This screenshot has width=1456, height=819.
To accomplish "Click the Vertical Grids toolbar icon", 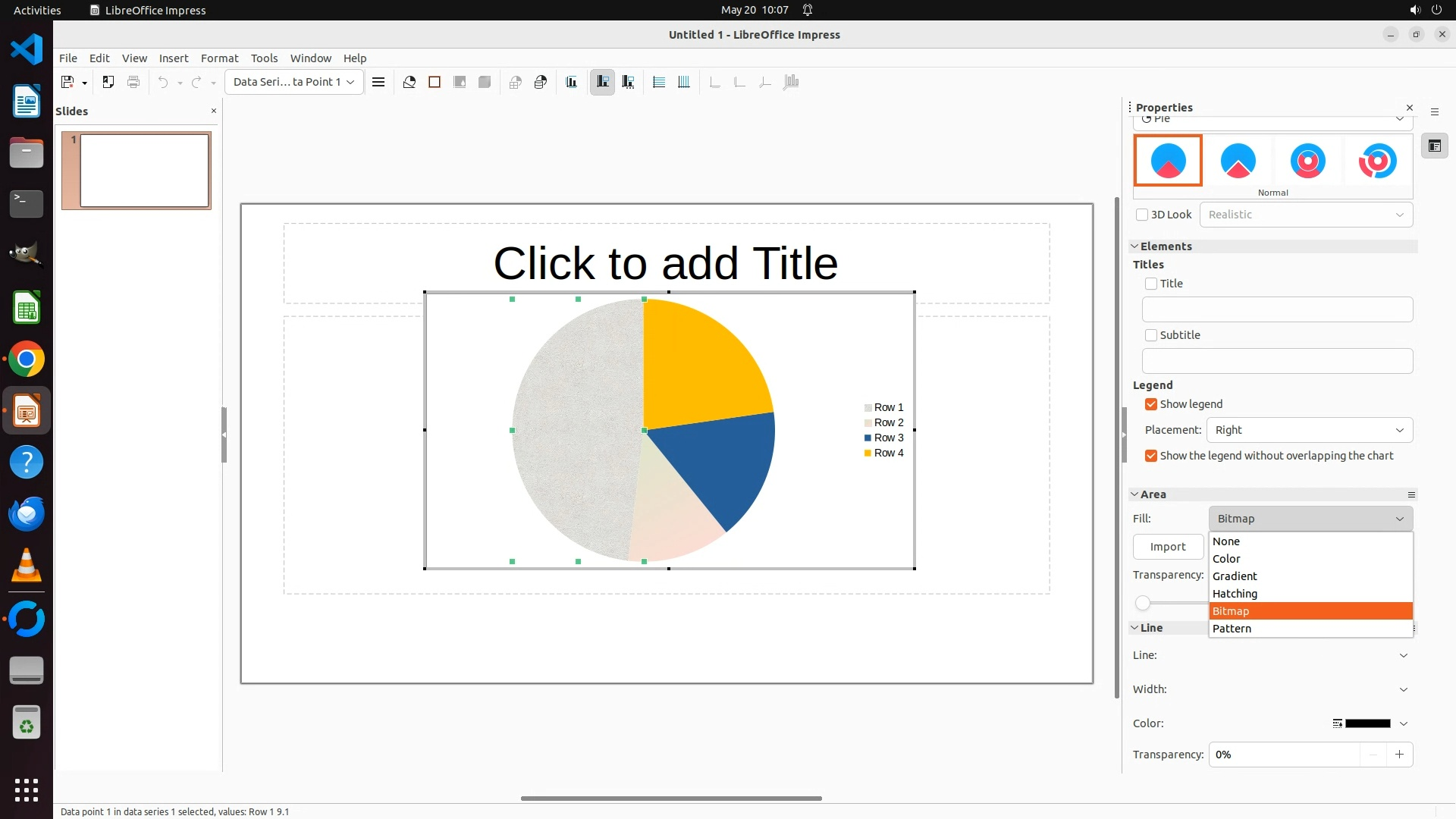I will coord(684,82).
